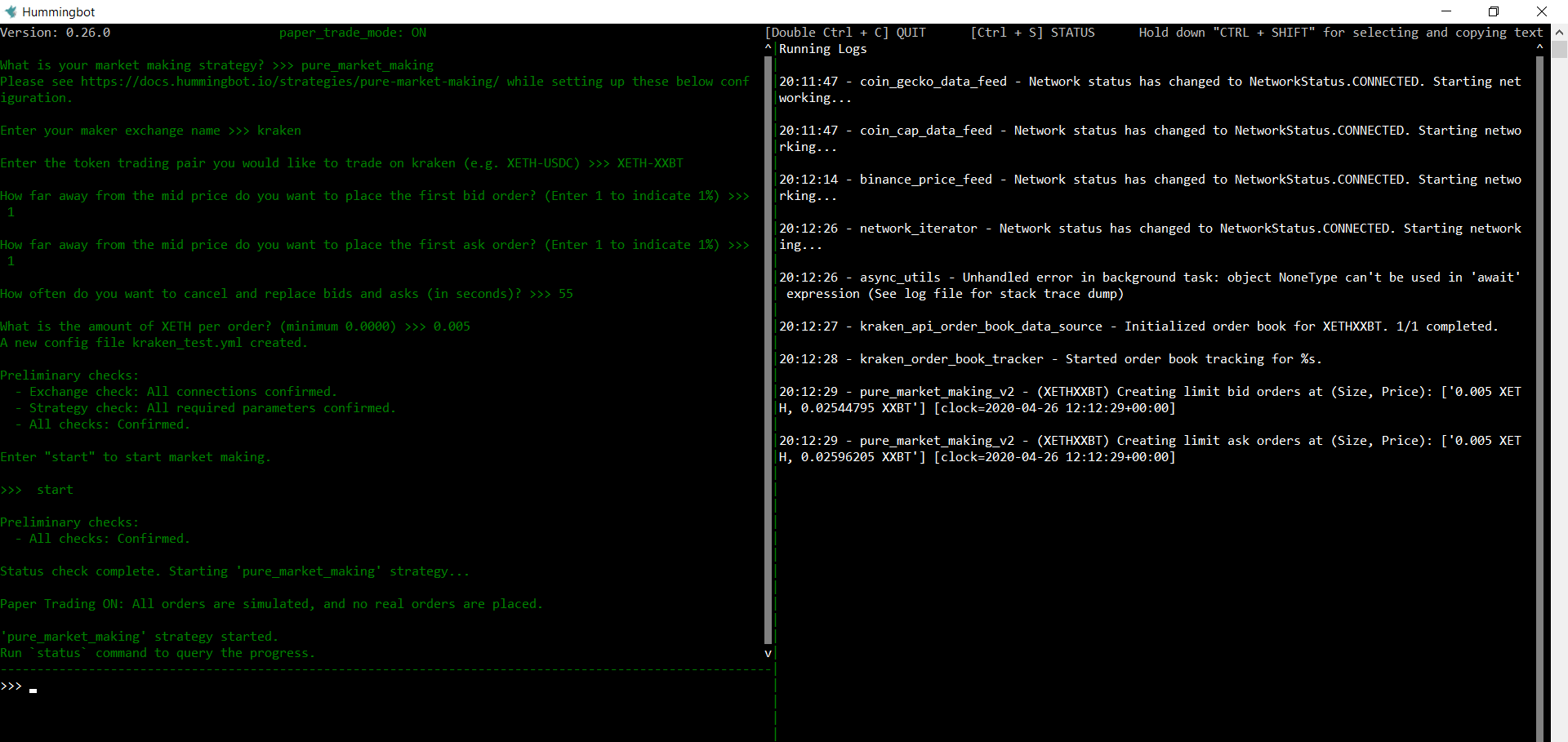Click the Running Logs header

point(822,49)
